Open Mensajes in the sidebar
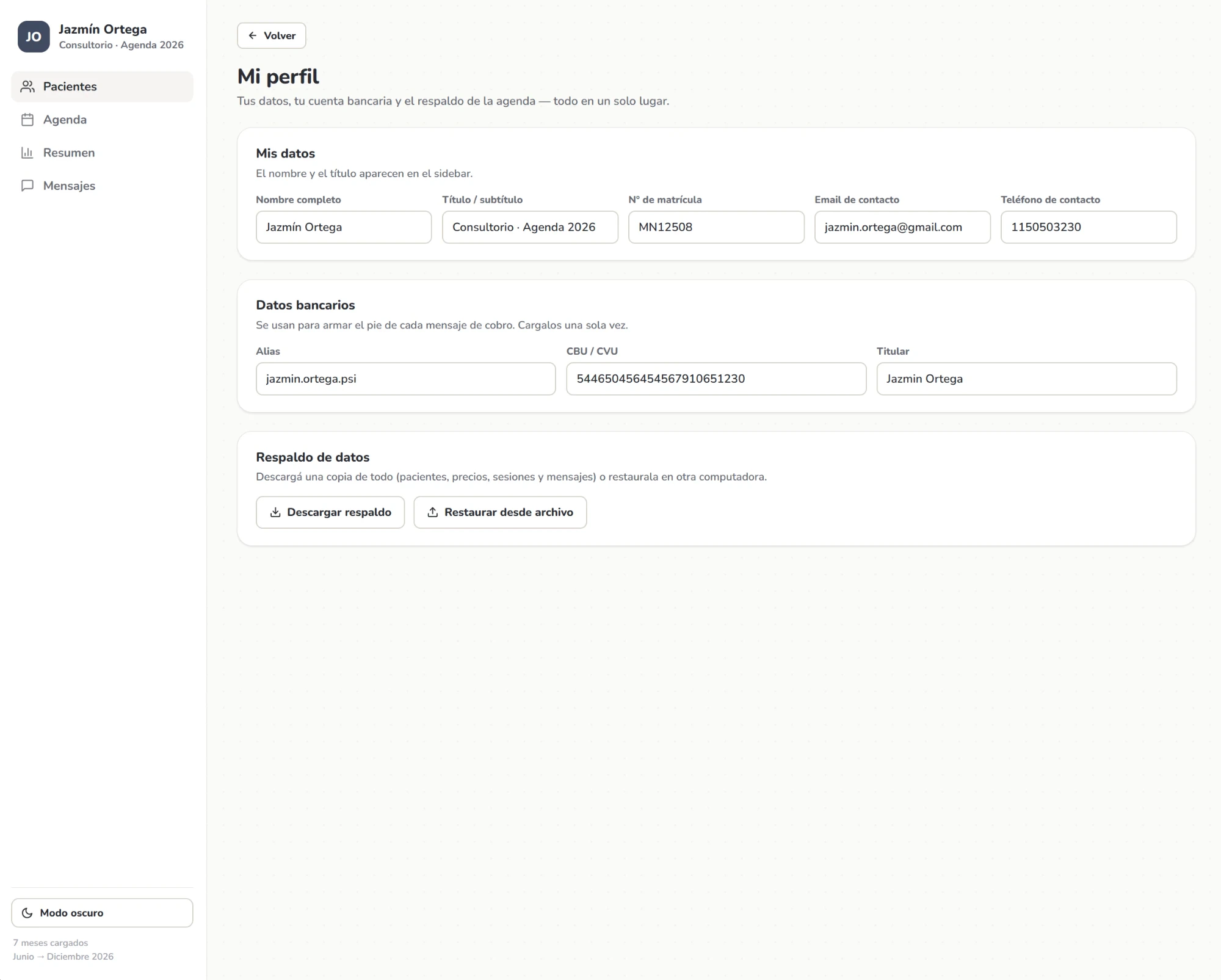This screenshot has height=980, width=1221. click(x=102, y=186)
